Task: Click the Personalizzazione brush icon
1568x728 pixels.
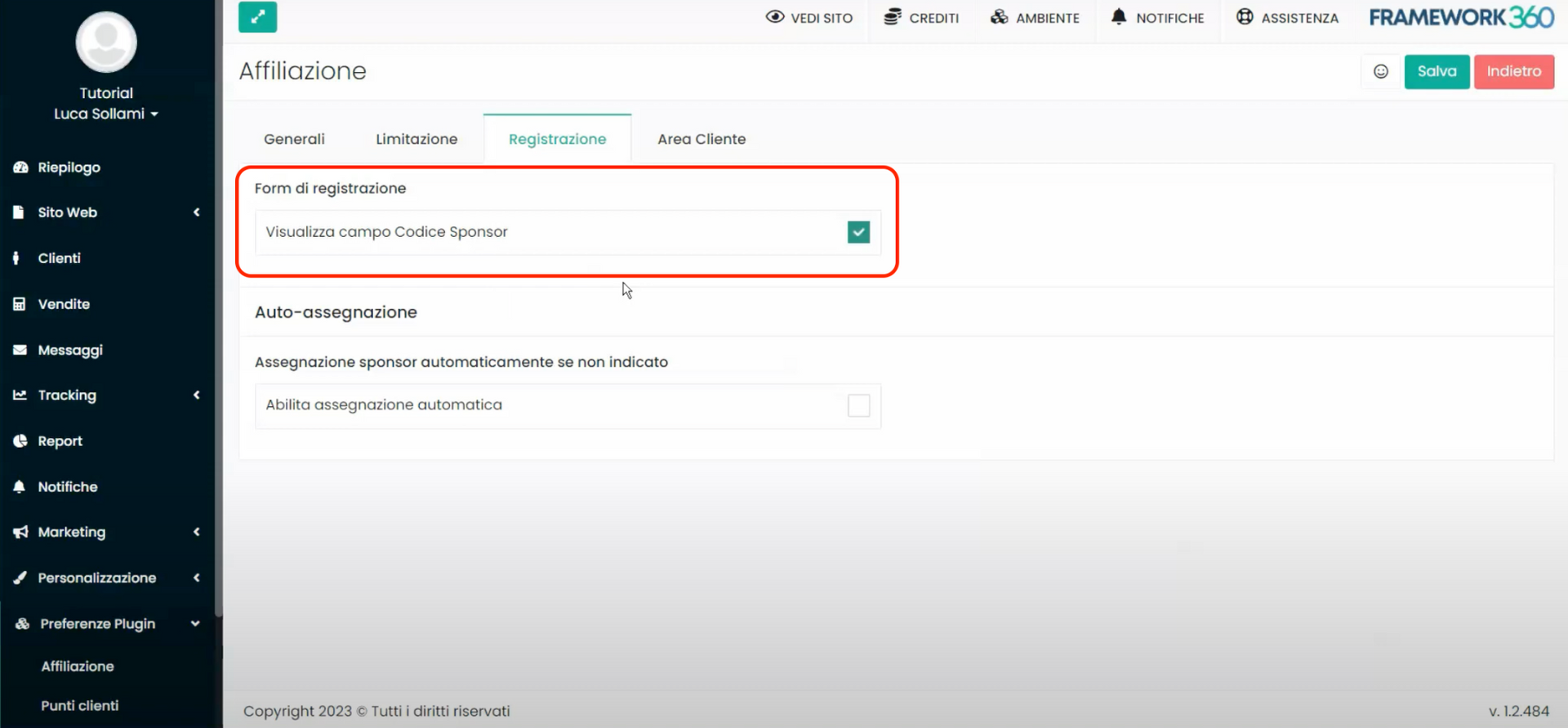Action: [20, 578]
